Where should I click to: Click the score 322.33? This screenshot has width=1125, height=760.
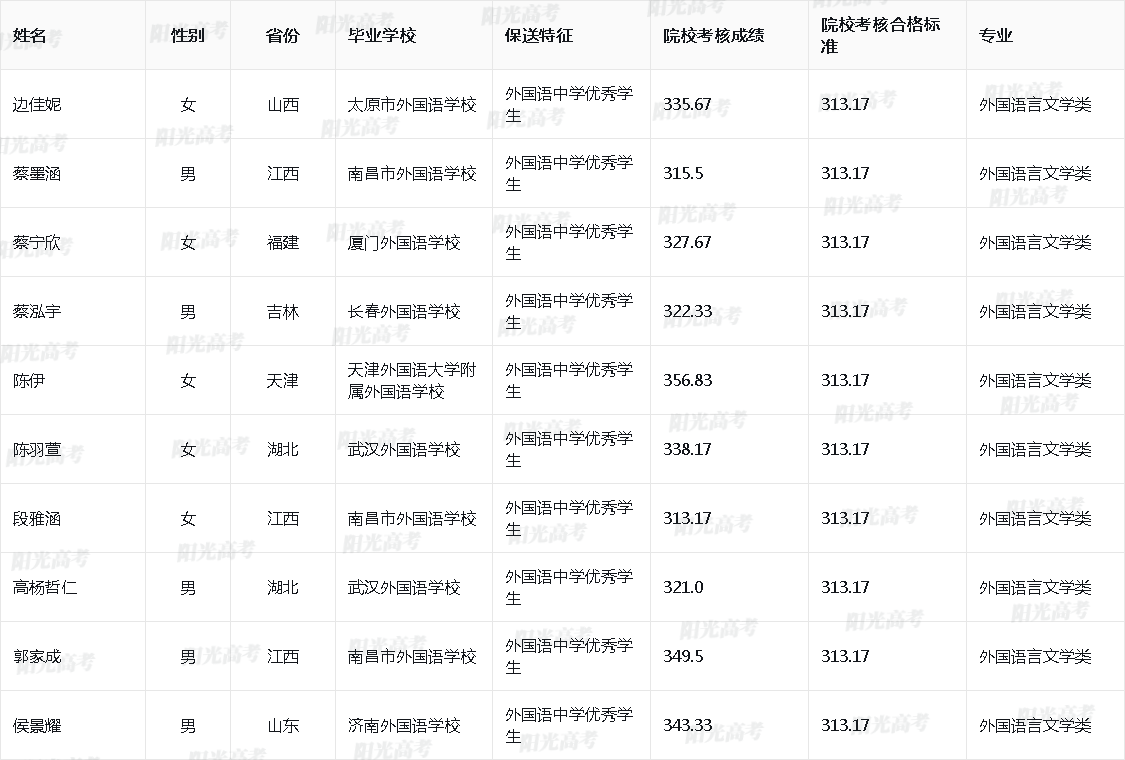pos(687,311)
